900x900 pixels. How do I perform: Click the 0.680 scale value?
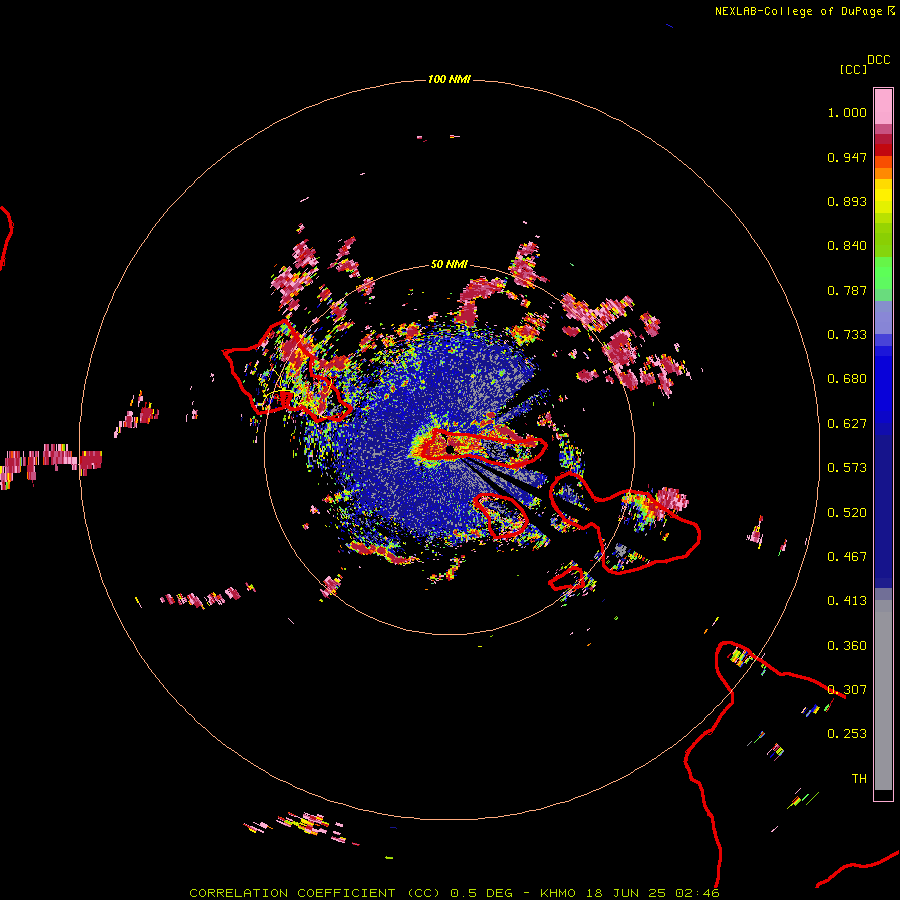coord(847,379)
